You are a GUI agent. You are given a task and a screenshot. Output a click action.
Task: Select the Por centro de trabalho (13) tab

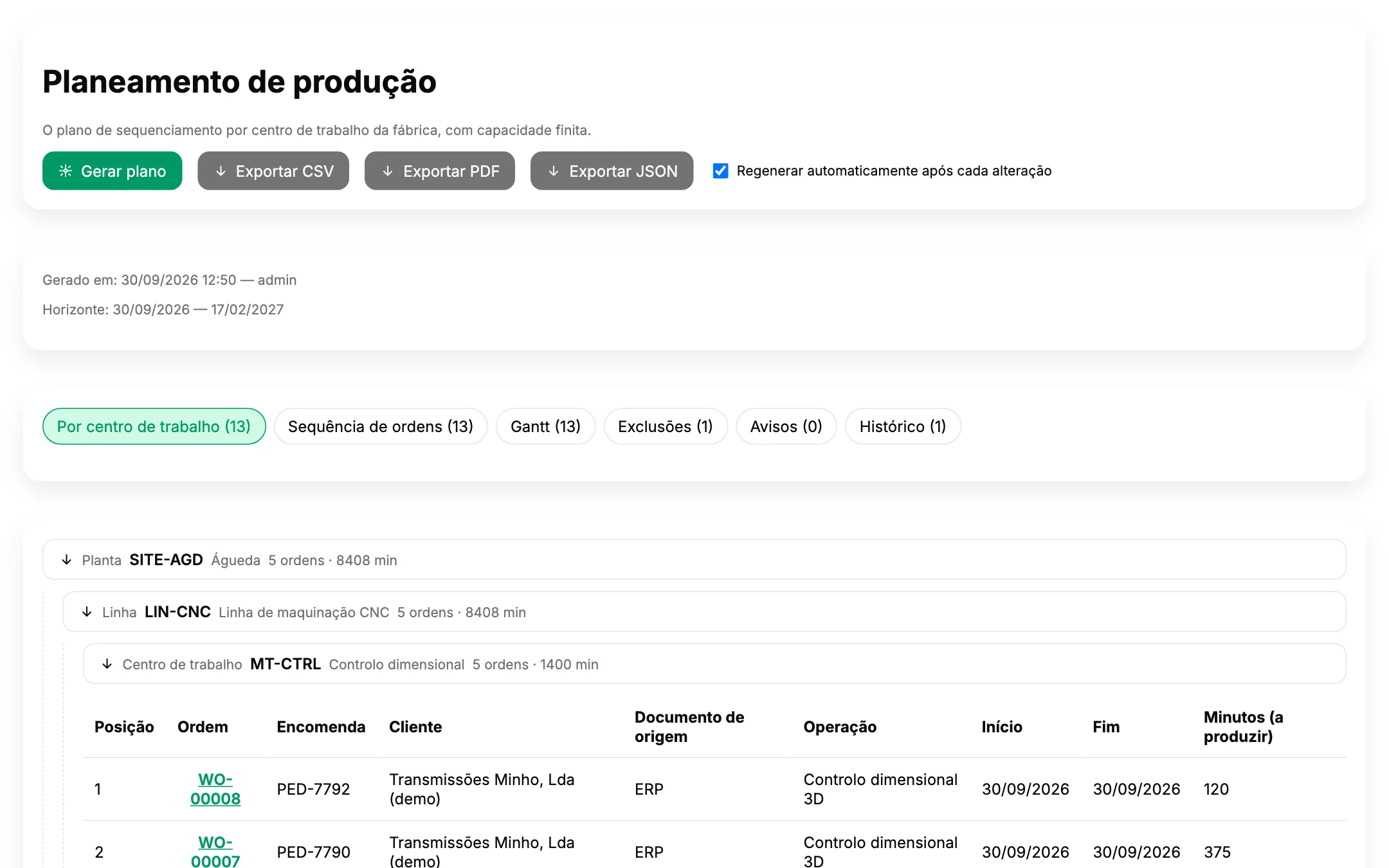click(154, 426)
